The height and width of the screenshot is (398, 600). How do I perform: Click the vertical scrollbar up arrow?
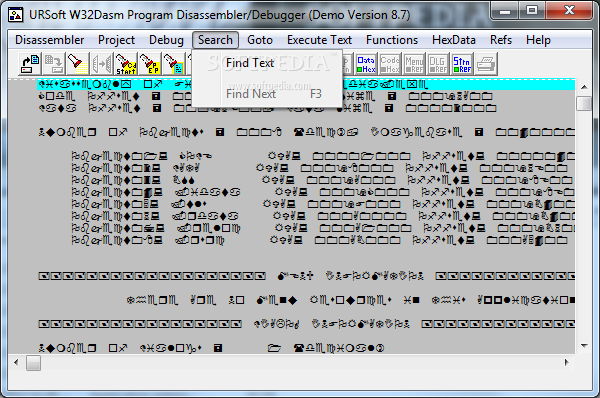(x=584, y=87)
